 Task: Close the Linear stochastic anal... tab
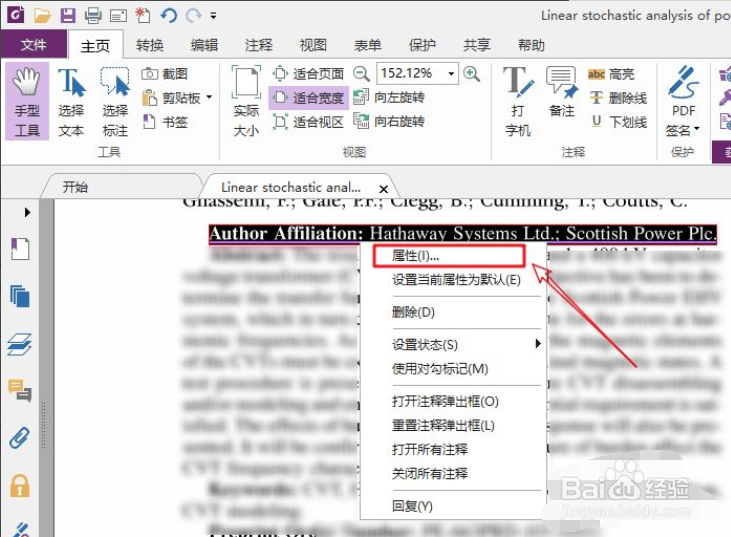[x=384, y=189]
